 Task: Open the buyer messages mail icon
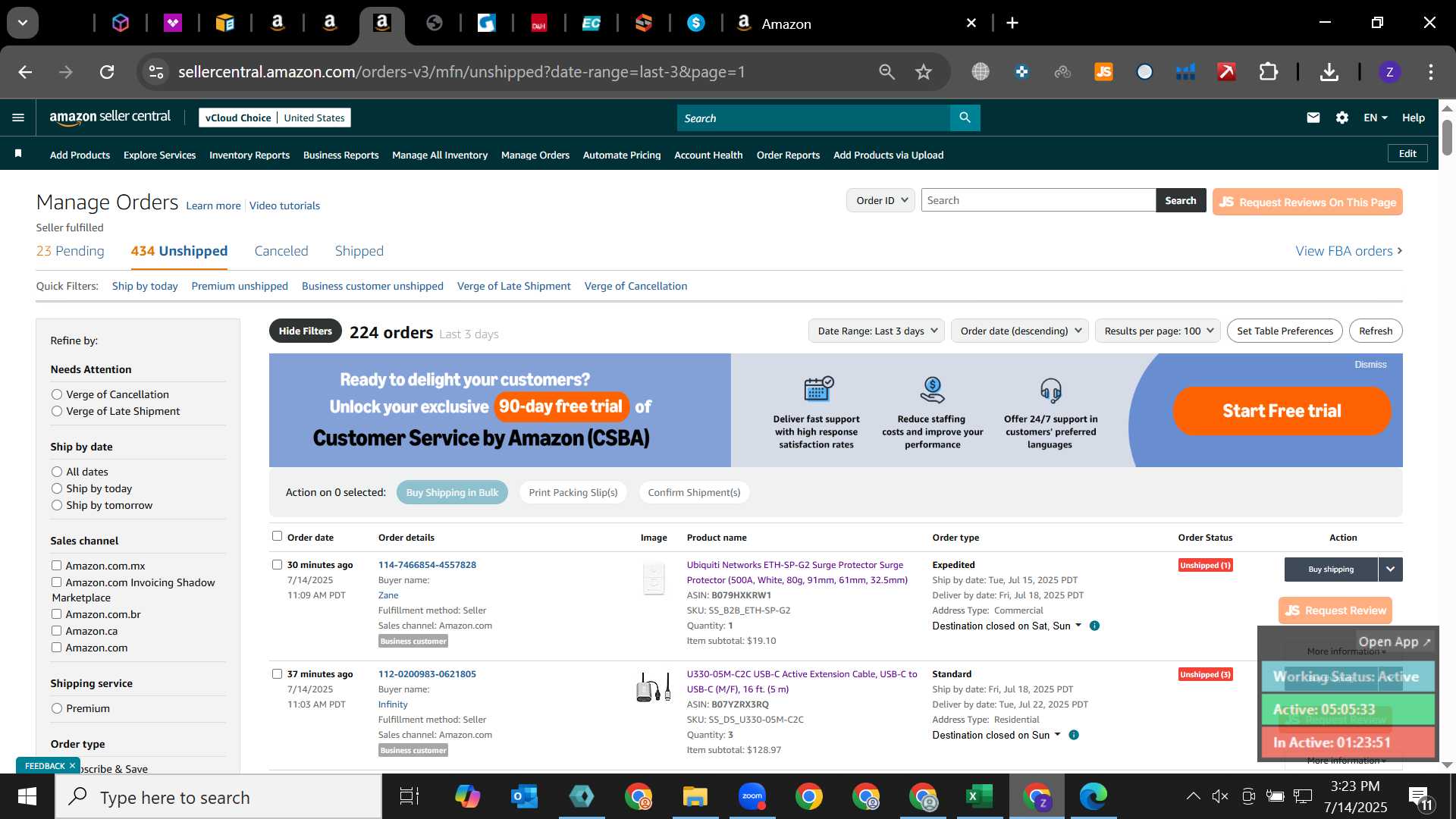[x=1313, y=118]
